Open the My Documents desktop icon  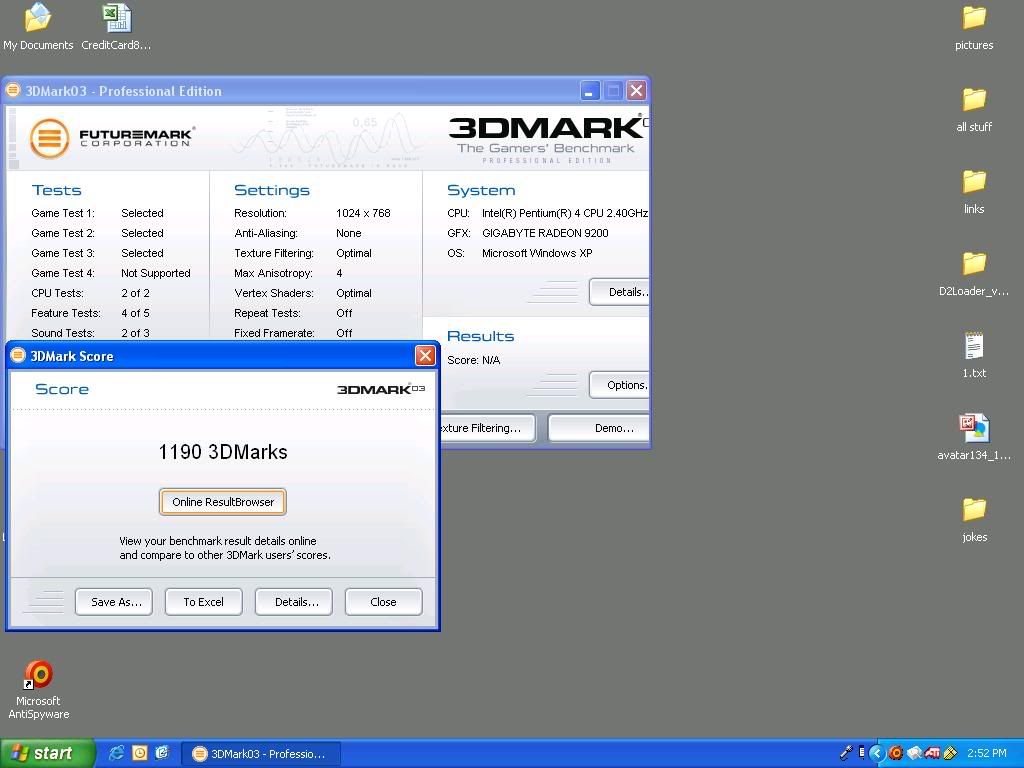[x=38, y=27]
